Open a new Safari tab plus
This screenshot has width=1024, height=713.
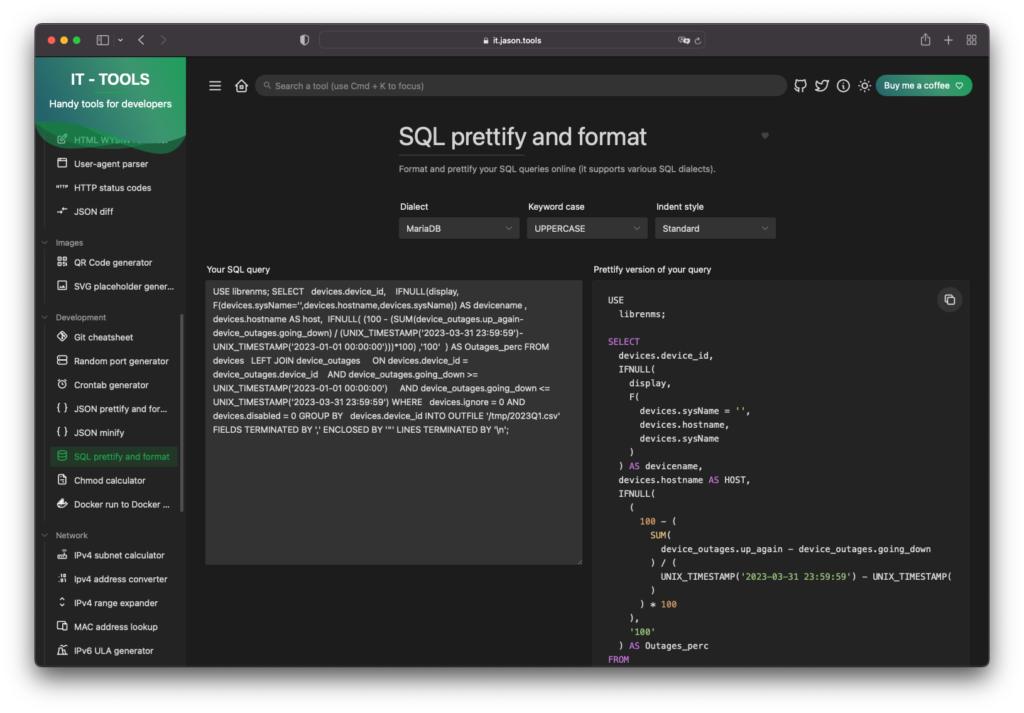pos(948,40)
